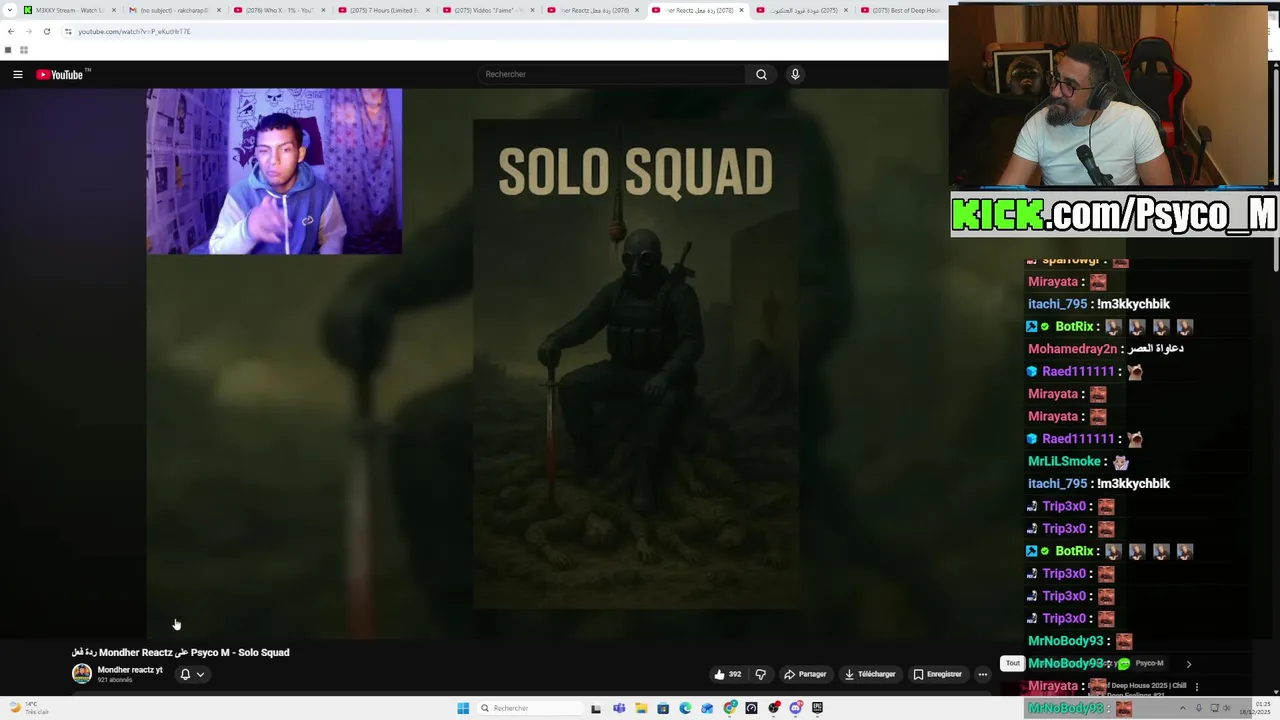The height and width of the screenshot is (720, 1280).
Task: Click the video title Mondher Reactz Solo Squad
Action: point(180,652)
